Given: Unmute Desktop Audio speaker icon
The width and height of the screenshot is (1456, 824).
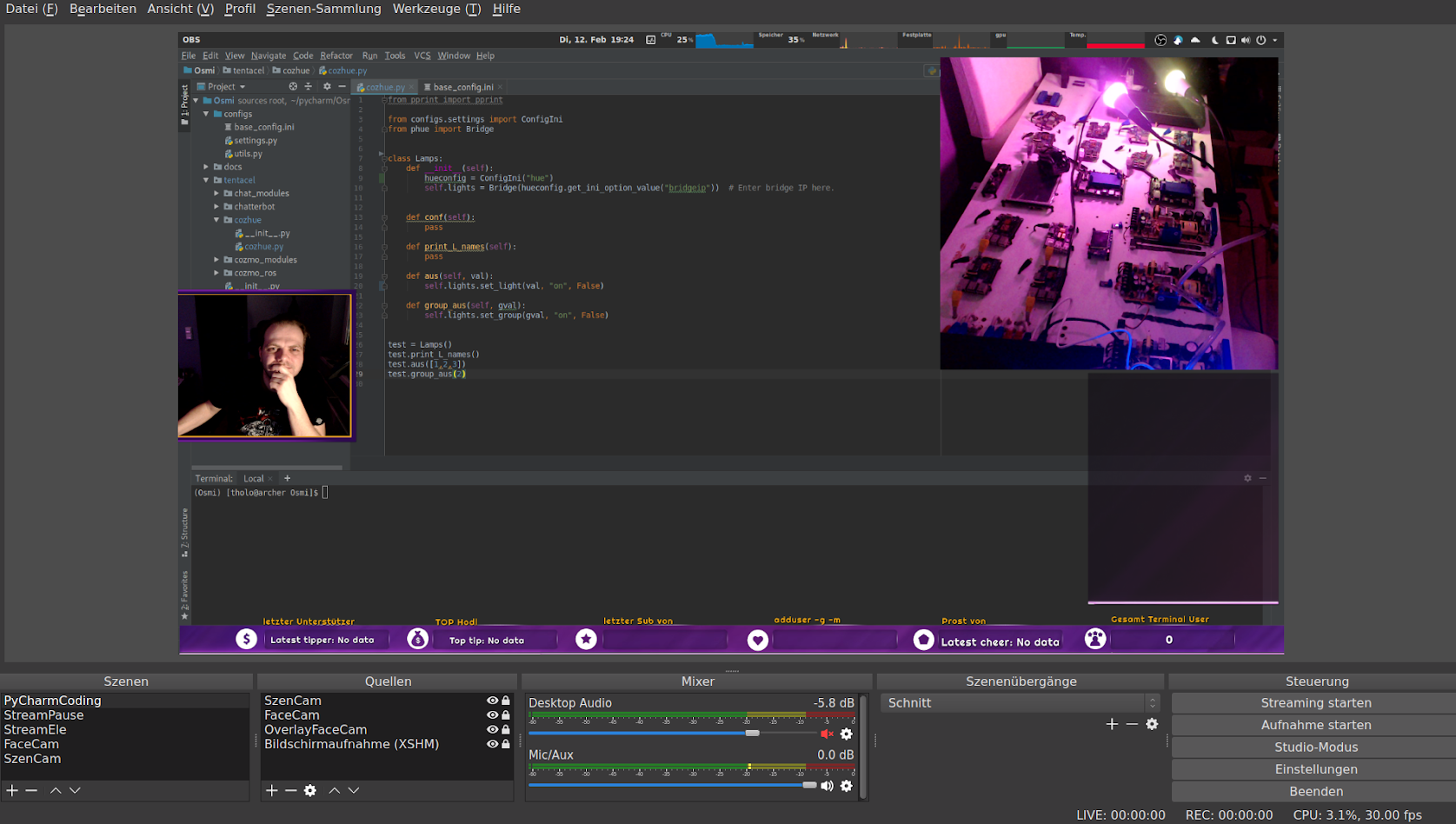Looking at the screenshot, I should (827, 734).
